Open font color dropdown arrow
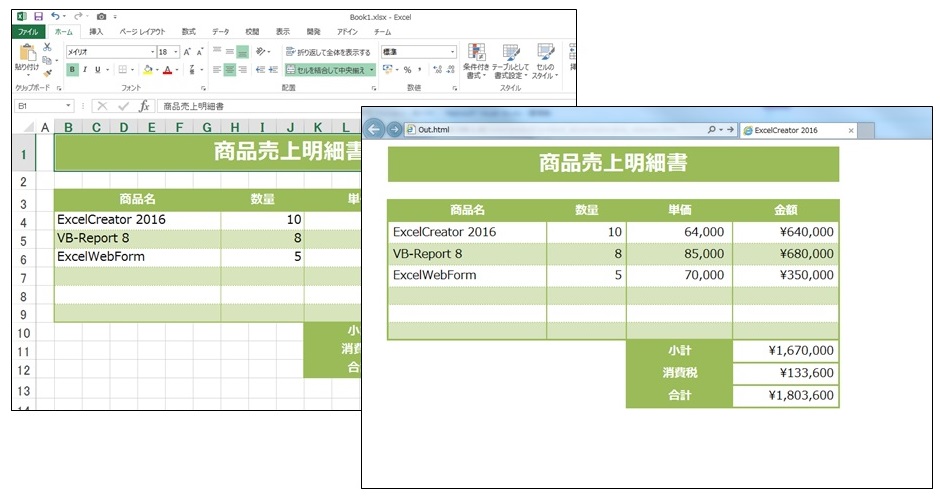The width and height of the screenshot is (940, 500). [177, 70]
